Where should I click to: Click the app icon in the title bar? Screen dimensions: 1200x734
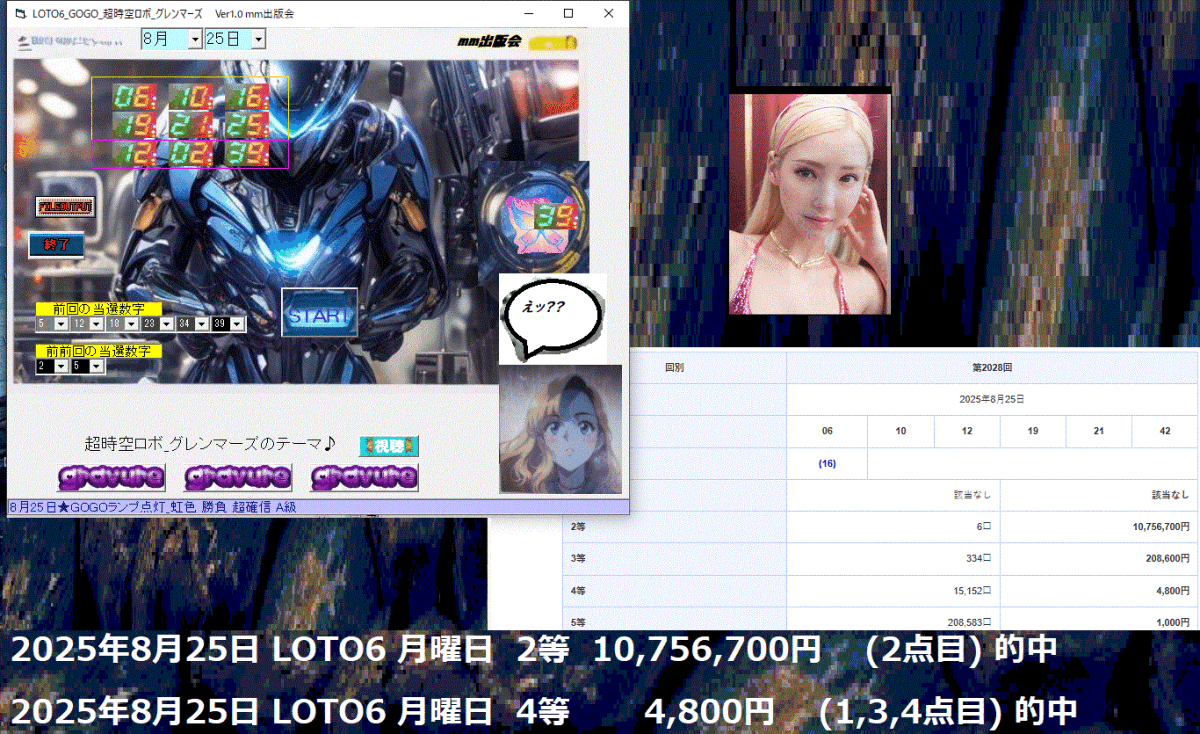pyautogui.click(x=21, y=13)
